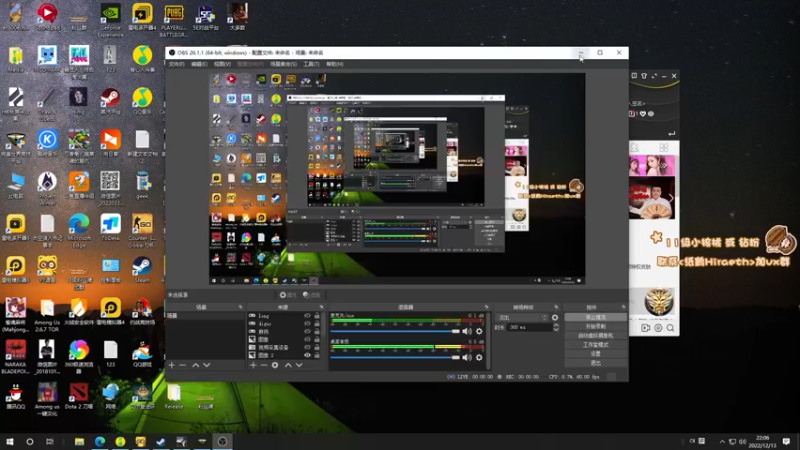Screen dimensions: 800x450
Task: Toggle lock on the 图像 2 source
Action: click(x=317, y=355)
